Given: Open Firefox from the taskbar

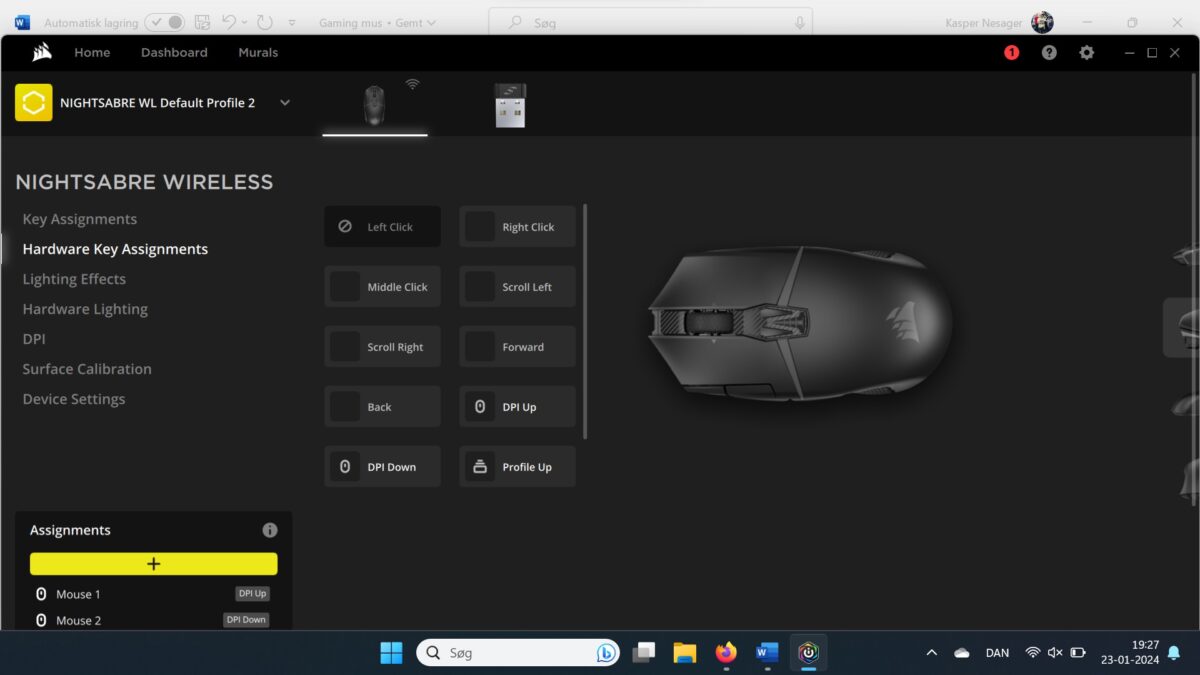Looking at the screenshot, I should coord(726,653).
